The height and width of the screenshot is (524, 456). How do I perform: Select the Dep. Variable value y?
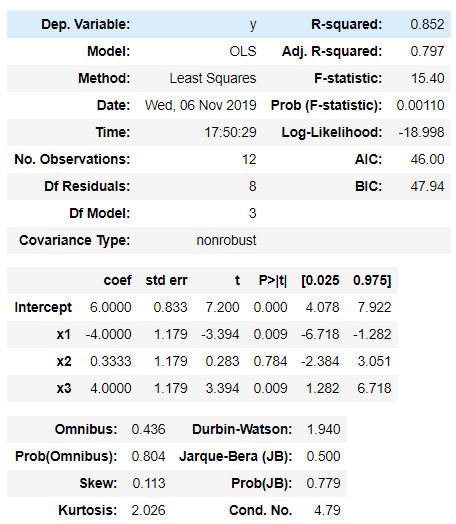(x=253, y=25)
